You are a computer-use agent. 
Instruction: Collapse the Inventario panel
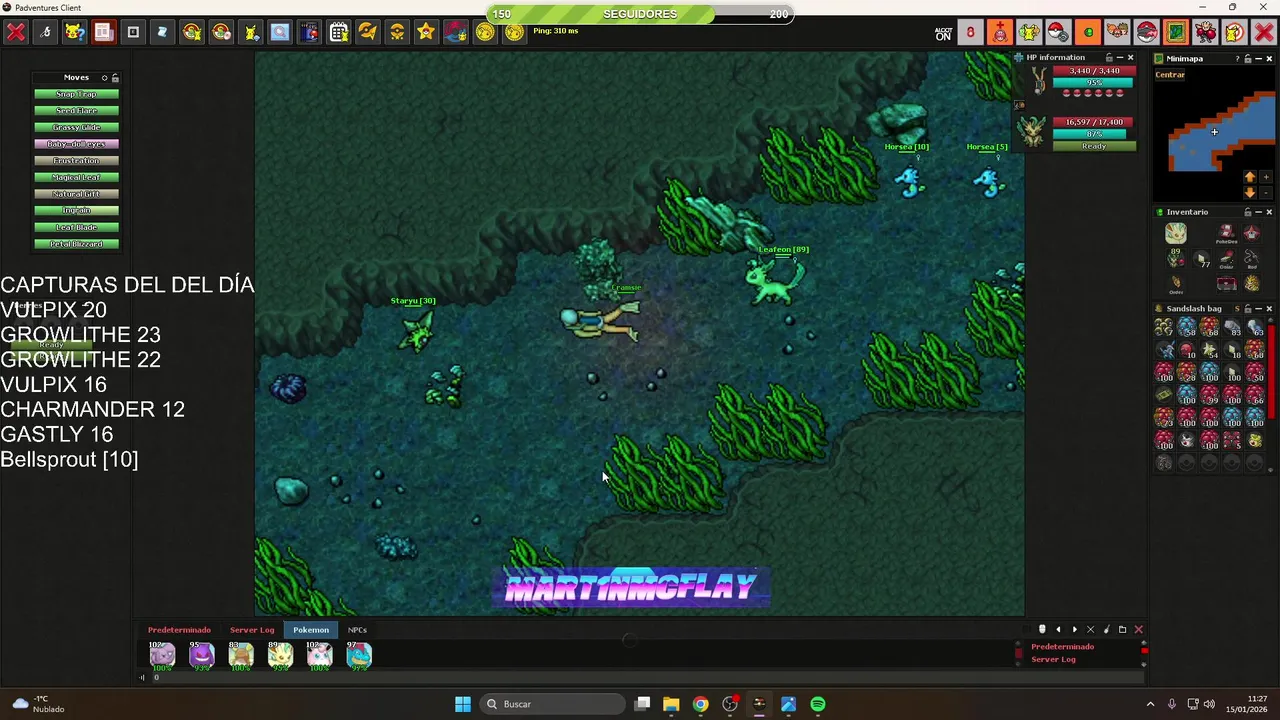[x=1259, y=212]
